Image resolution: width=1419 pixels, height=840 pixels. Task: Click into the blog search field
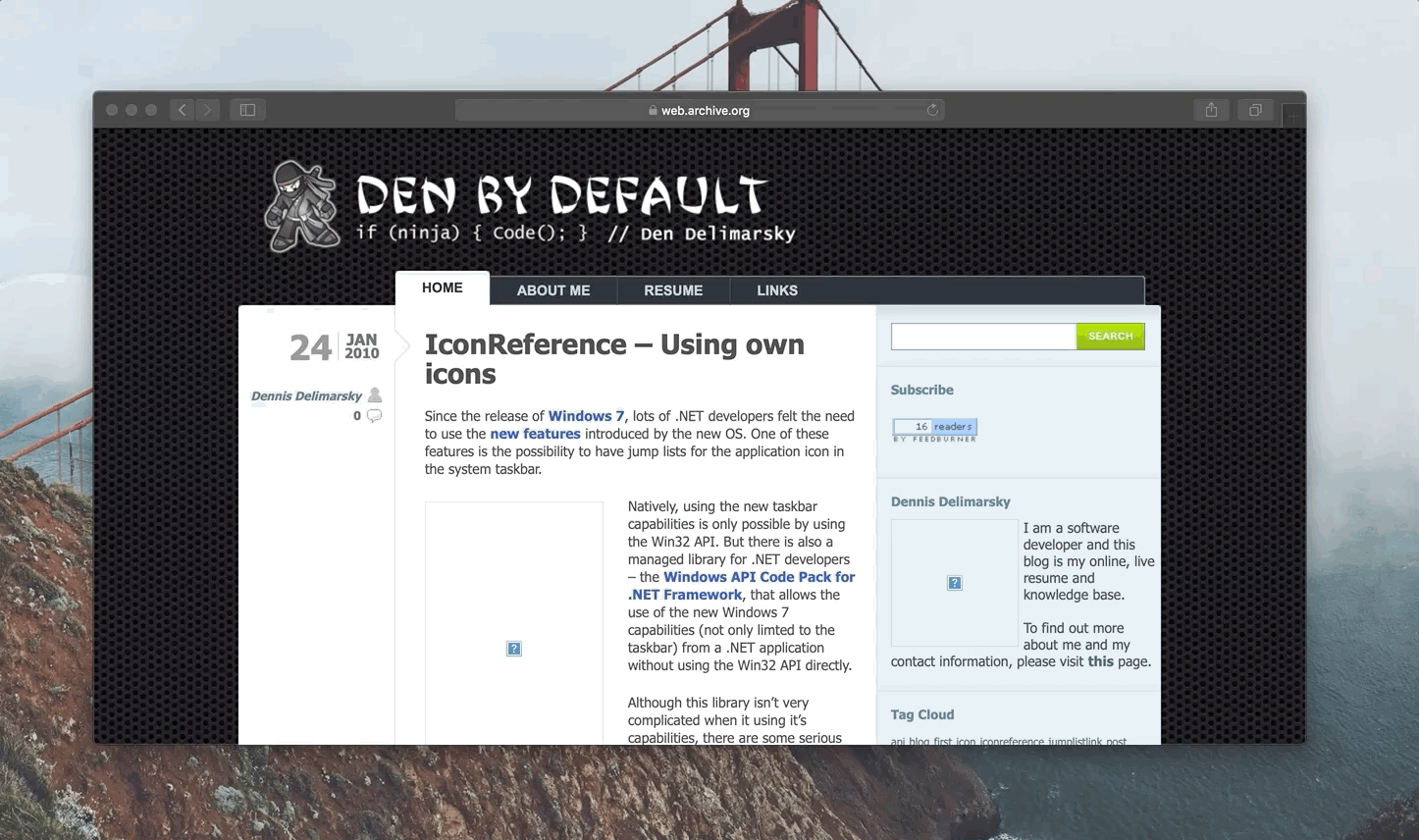point(983,337)
